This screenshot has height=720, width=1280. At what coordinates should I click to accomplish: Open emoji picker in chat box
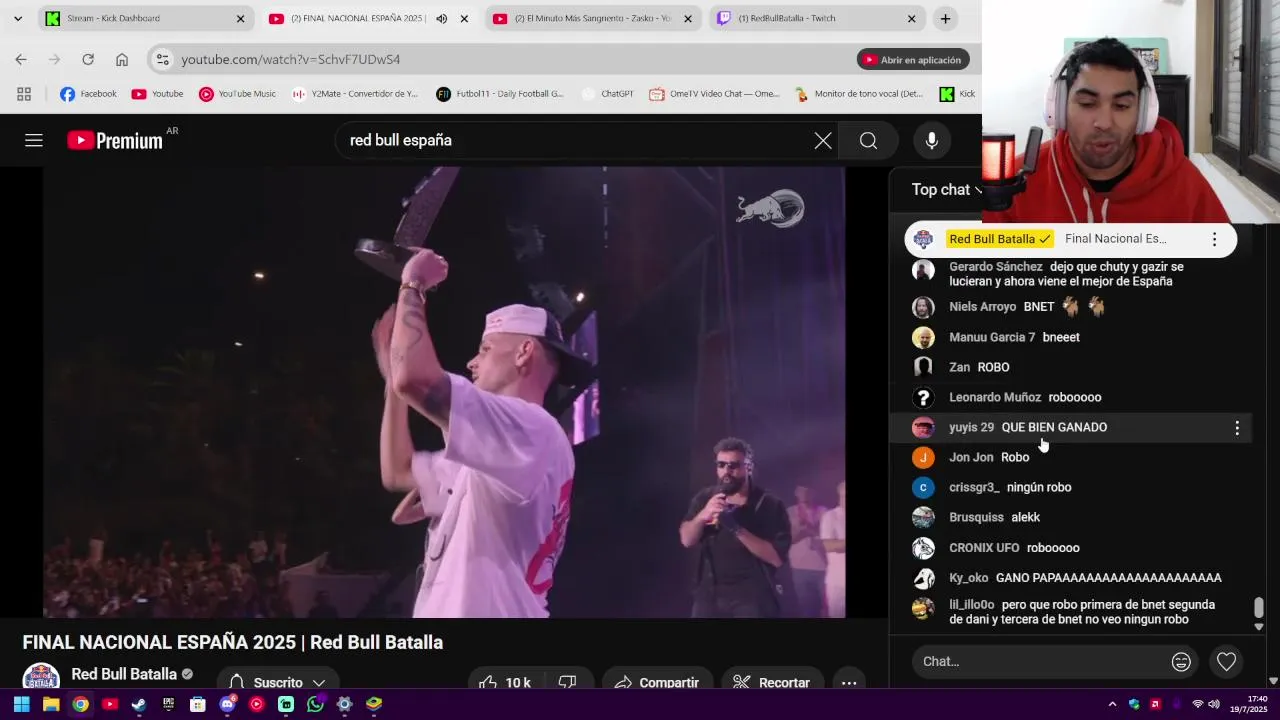pos(1181,661)
